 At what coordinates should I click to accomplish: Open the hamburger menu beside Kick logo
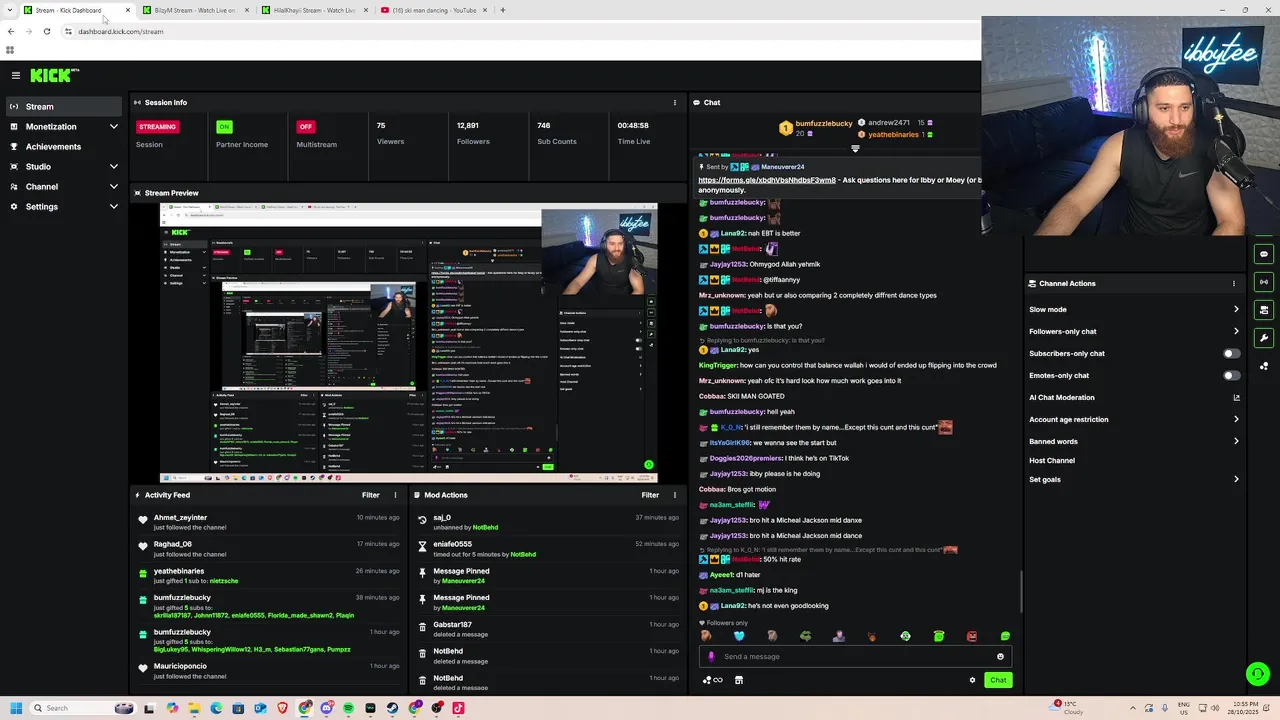[16, 75]
